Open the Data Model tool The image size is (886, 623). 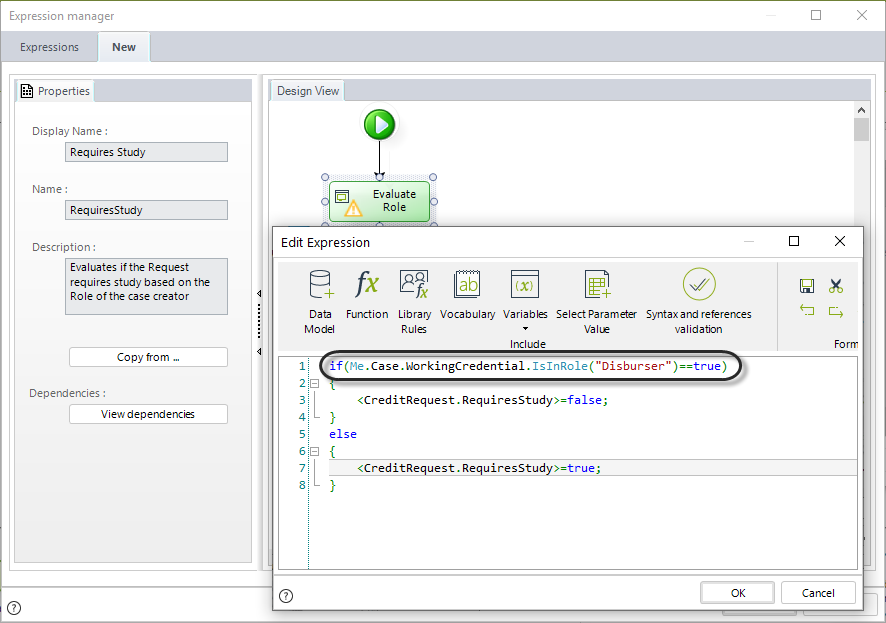320,302
